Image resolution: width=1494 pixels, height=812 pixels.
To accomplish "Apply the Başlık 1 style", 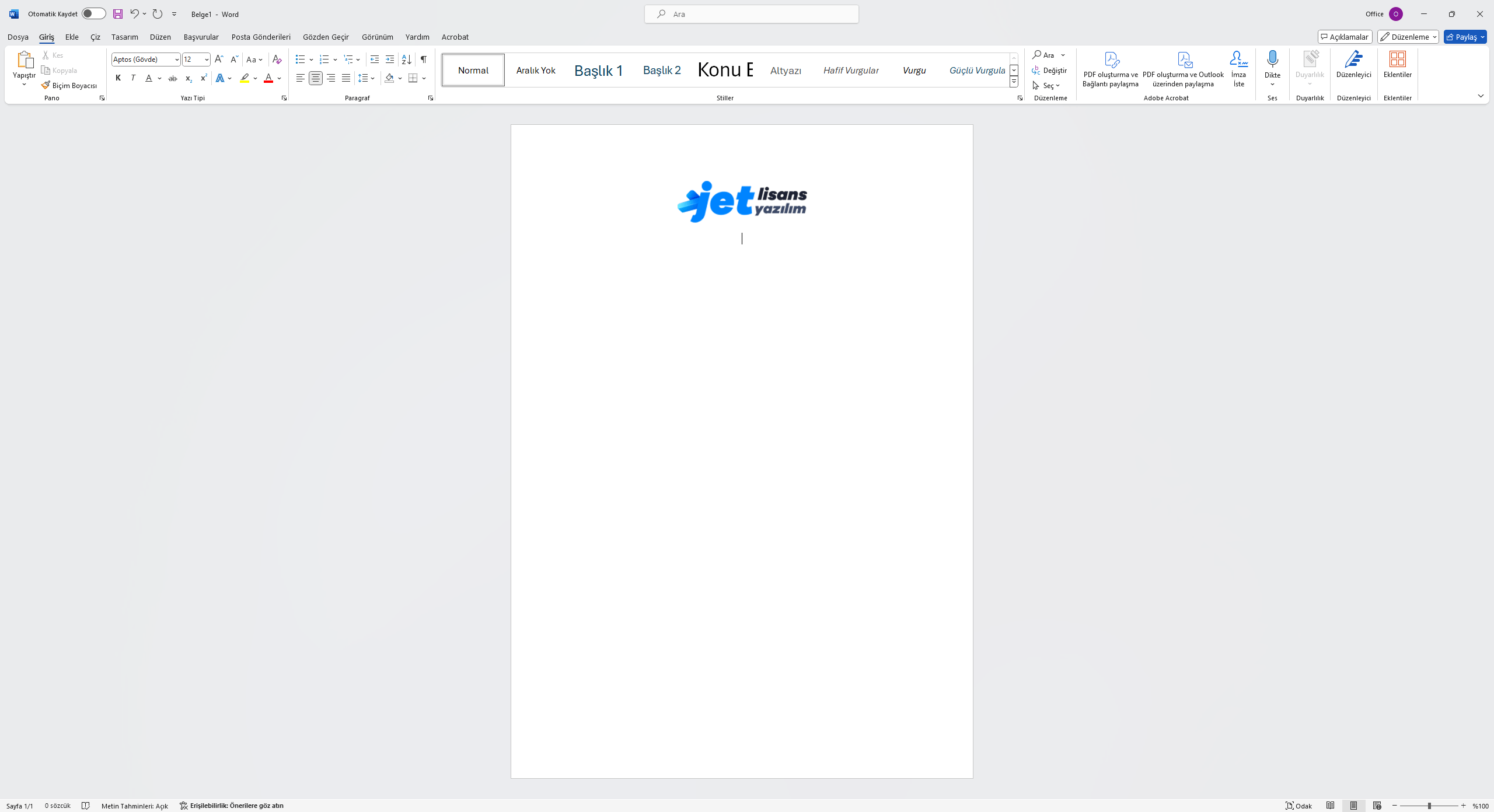I will click(598, 70).
